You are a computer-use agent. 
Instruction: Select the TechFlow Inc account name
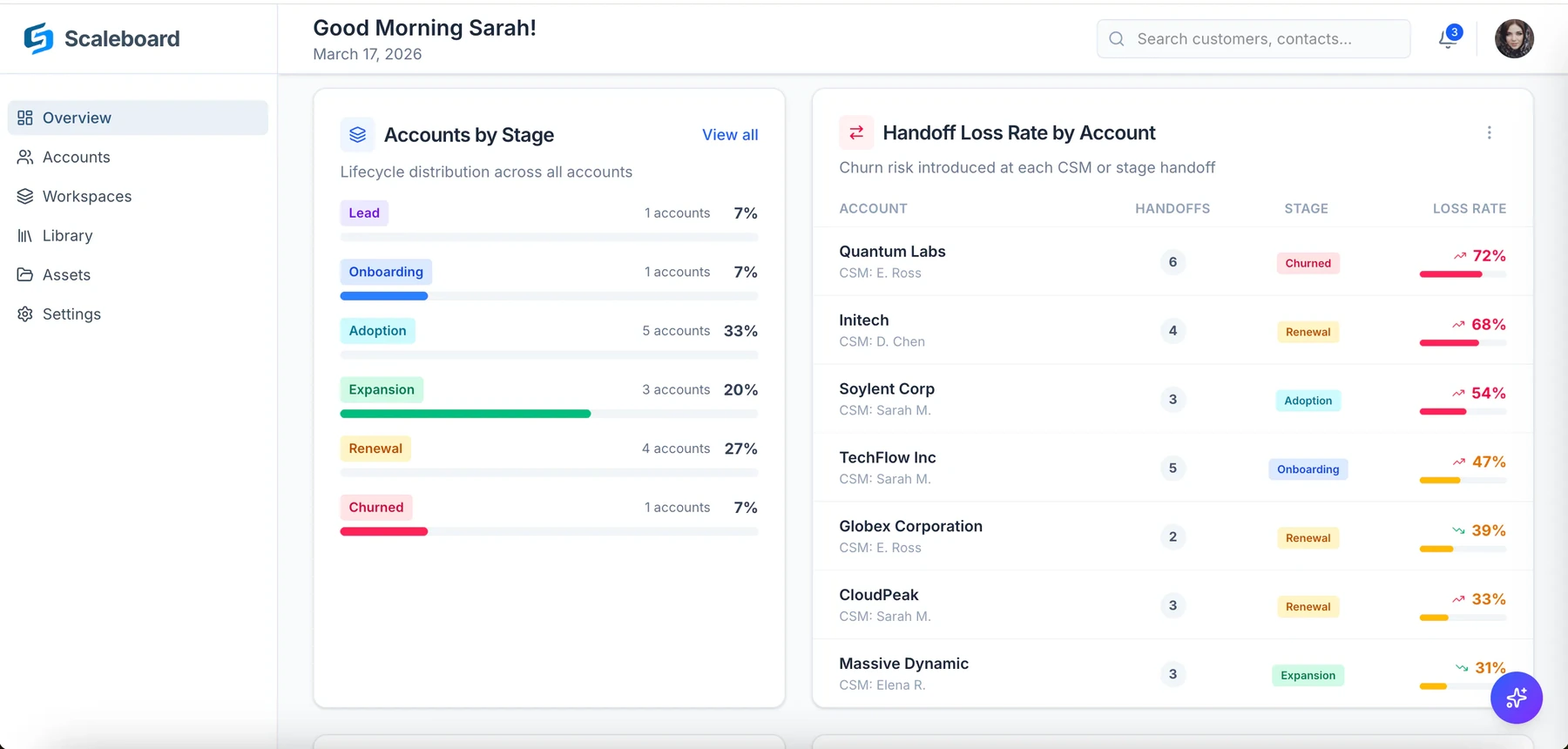[x=887, y=457]
